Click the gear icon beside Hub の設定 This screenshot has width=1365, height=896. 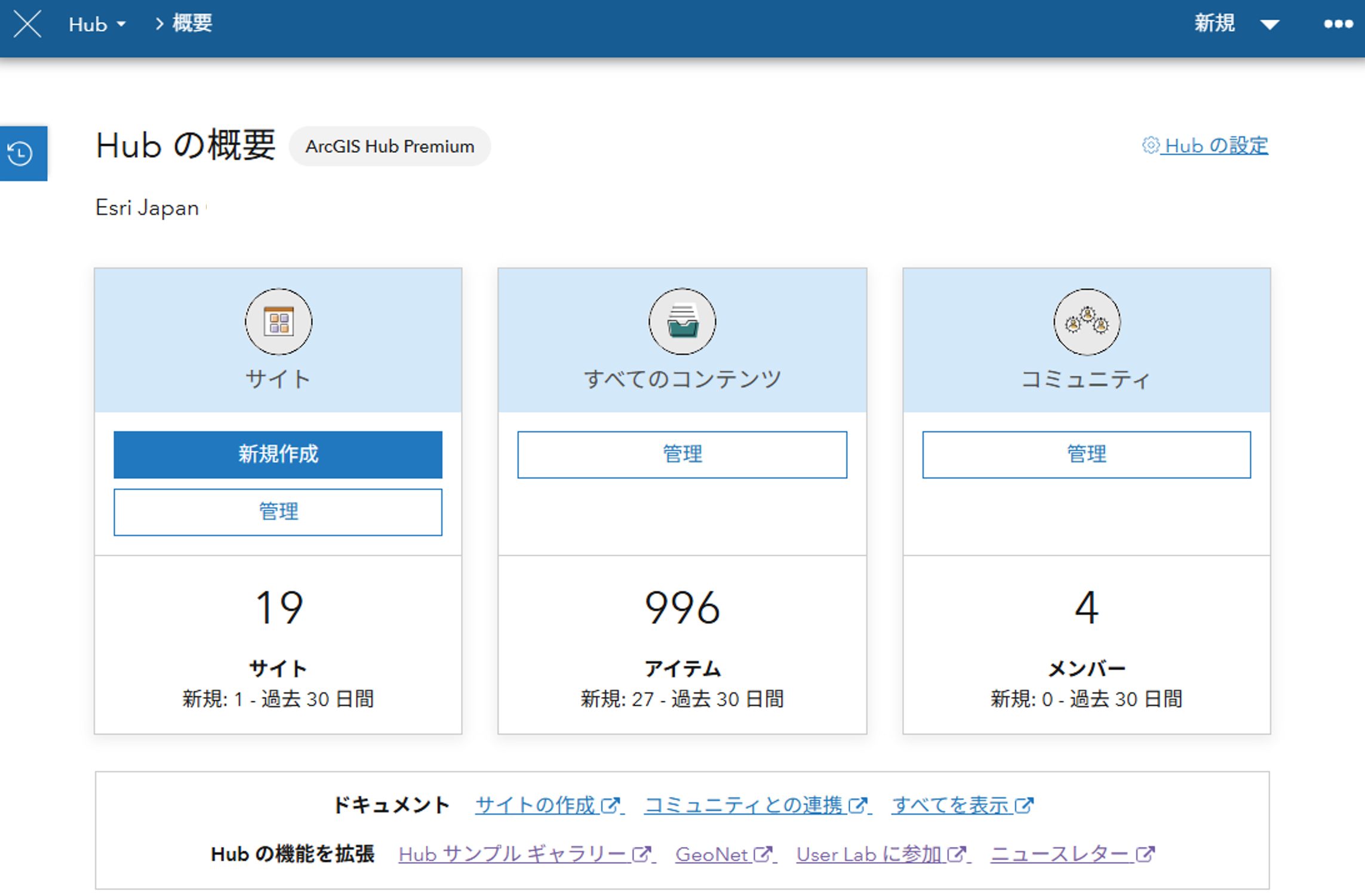click(1150, 145)
